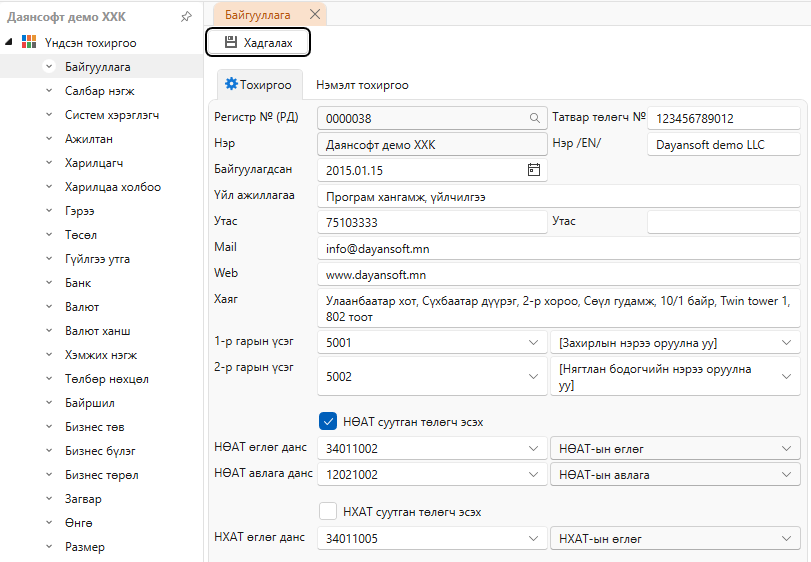
Task: Open the Нягтлан бодогчийн нэрээ dropdown
Action: pyautogui.click(x=786, y=376)
